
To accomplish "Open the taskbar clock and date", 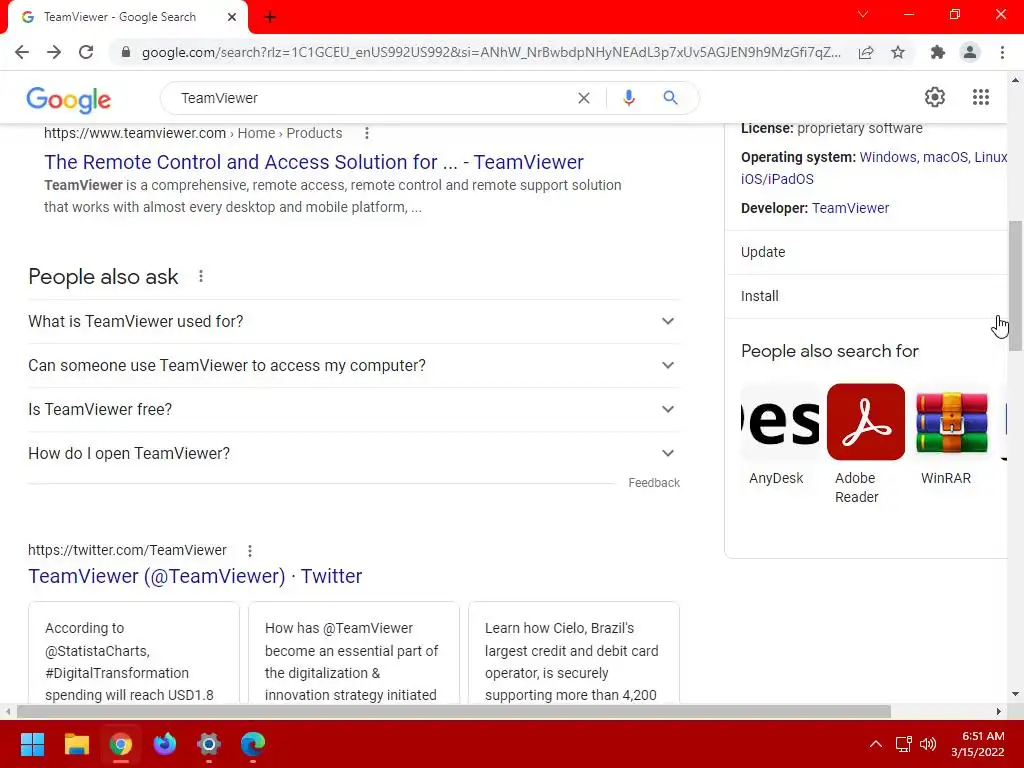I will tap(978, 744).
